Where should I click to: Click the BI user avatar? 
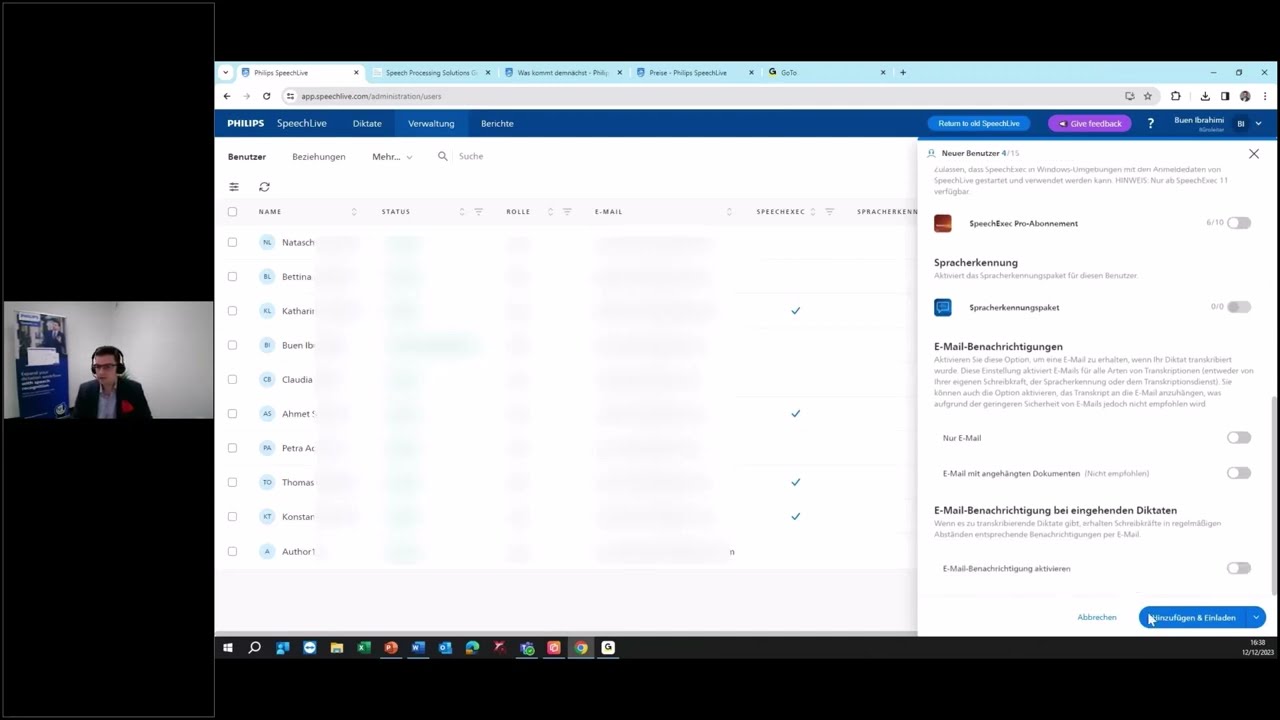[x=1241, y=123]
